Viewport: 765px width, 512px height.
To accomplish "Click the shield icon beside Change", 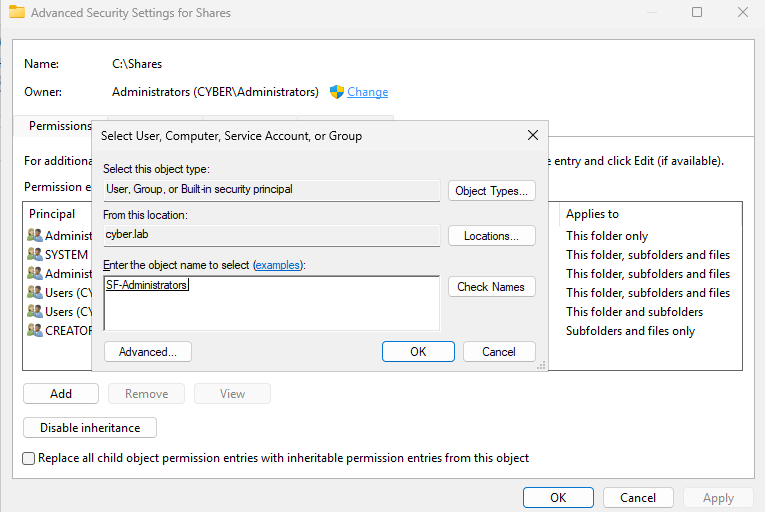I will tap(337, 92).
